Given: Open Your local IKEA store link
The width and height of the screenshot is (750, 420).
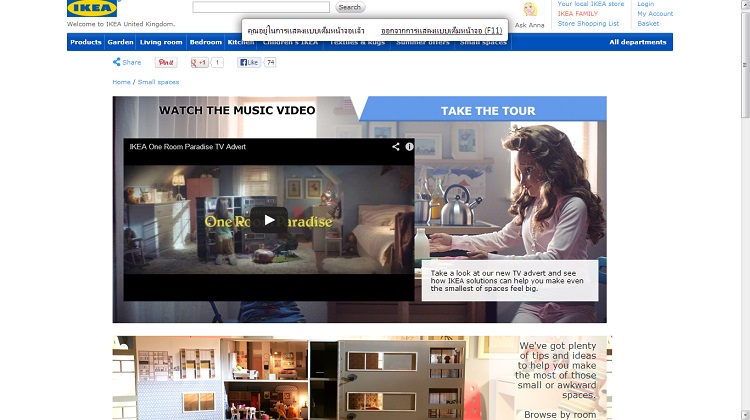Looking at the screenshot, I should click(591, 4).
